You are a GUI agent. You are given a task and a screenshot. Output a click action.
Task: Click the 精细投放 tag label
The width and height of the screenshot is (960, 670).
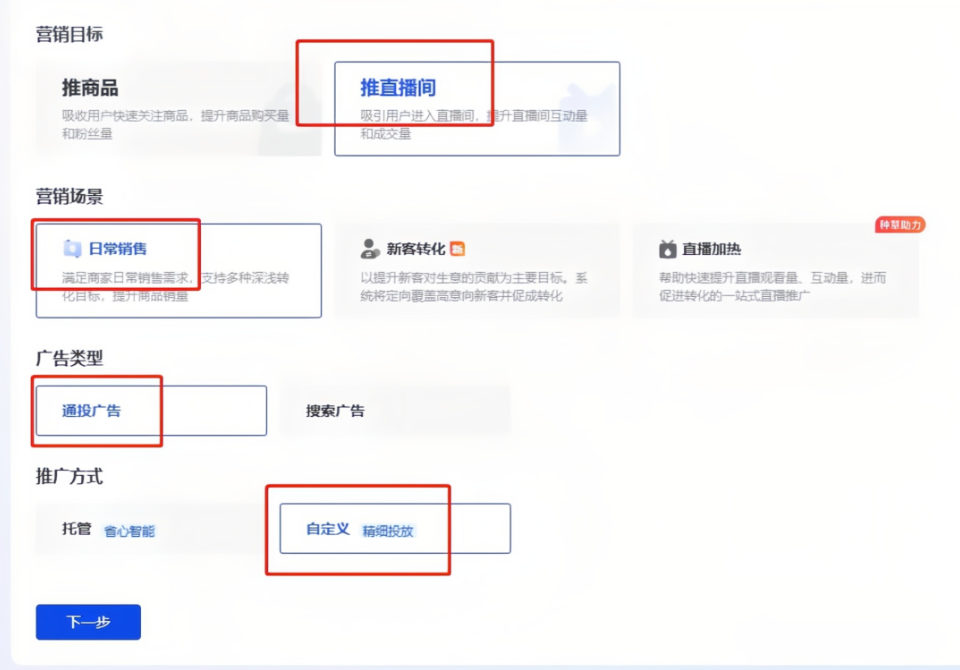(x=388, y=531)
